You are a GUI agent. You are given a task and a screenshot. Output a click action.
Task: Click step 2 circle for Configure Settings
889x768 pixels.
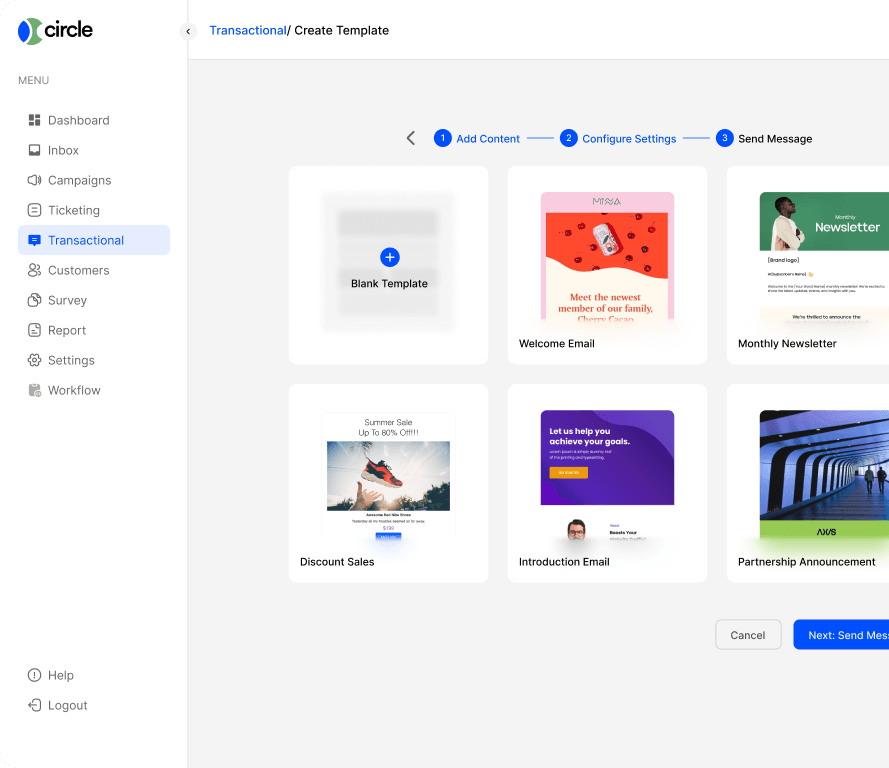(x=569, y=138)
